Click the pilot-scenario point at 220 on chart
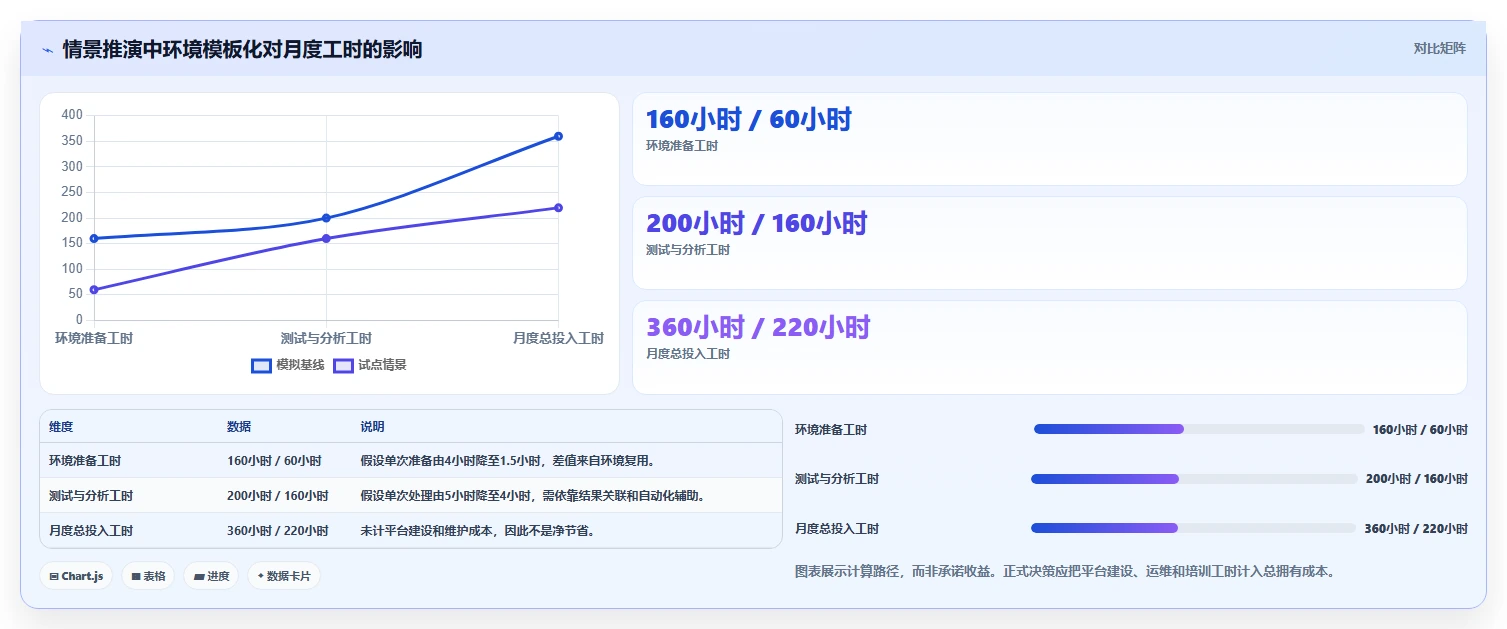 (558, 208)
